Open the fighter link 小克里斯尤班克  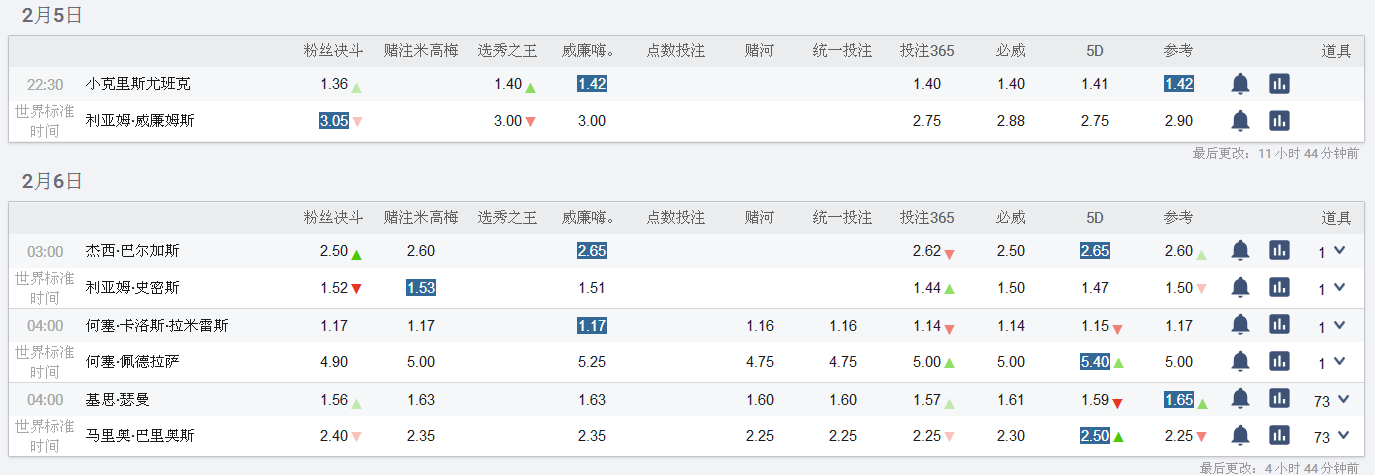tap(138, 84)
